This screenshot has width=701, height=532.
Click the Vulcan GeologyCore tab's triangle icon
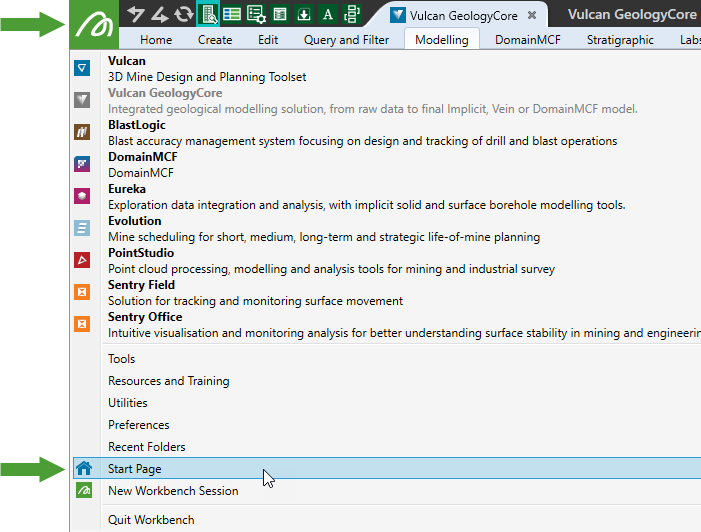click(397, 15)
